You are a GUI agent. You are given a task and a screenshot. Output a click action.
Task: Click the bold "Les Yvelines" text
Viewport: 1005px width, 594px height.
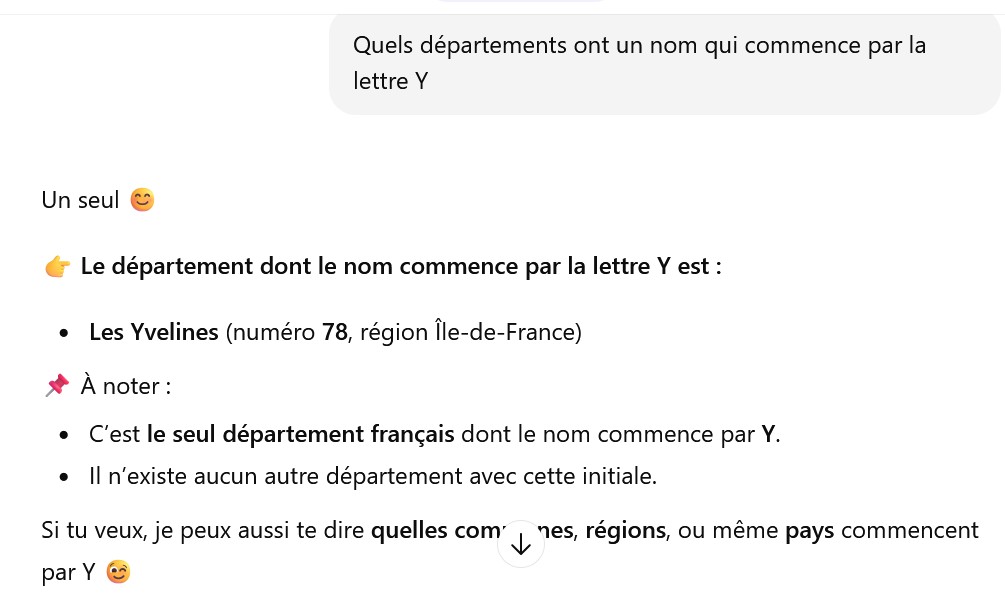click(154, 332)
